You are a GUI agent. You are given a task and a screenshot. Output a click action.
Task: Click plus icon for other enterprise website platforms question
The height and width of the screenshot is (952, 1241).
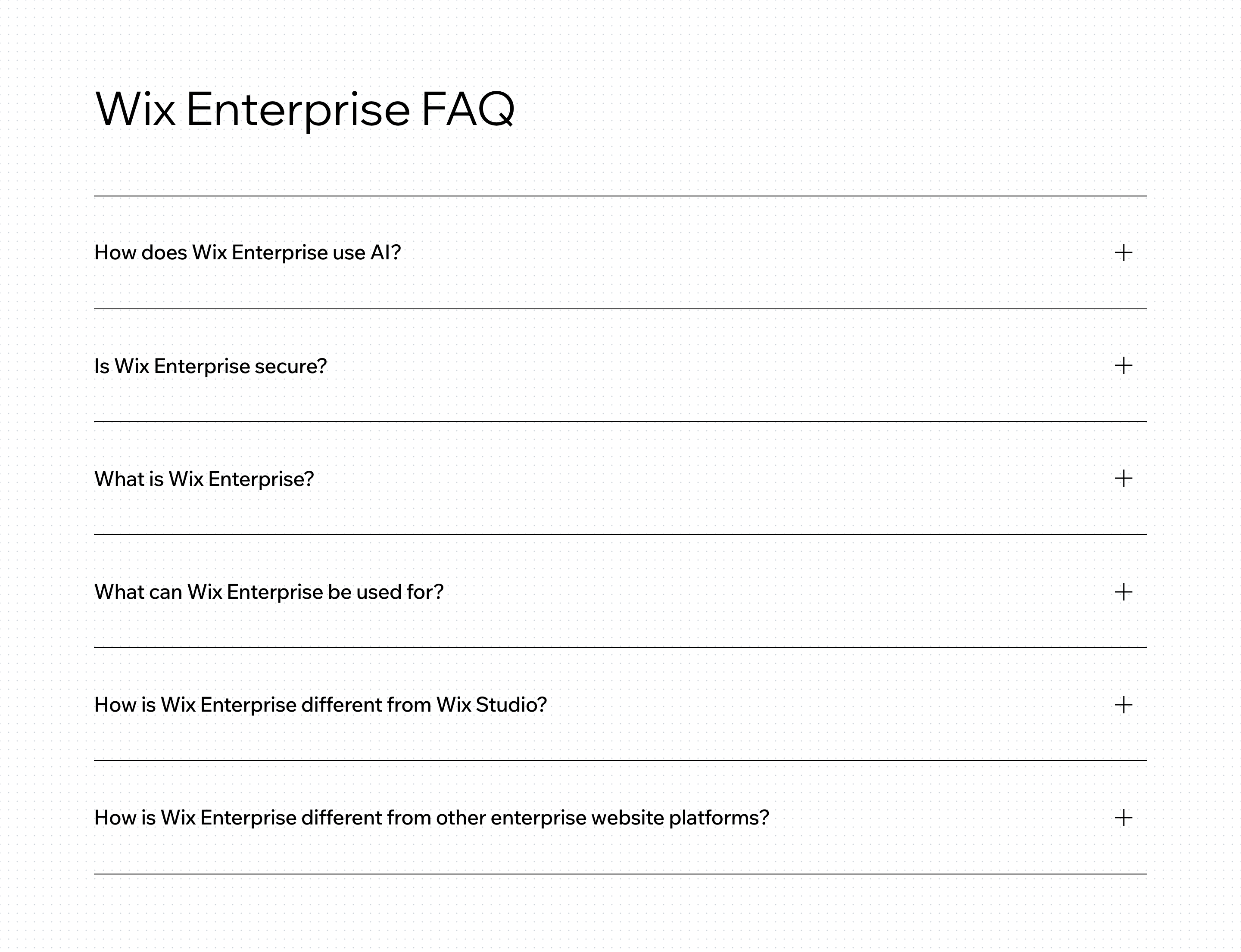pyautogui.click(x=1123, y=818)
